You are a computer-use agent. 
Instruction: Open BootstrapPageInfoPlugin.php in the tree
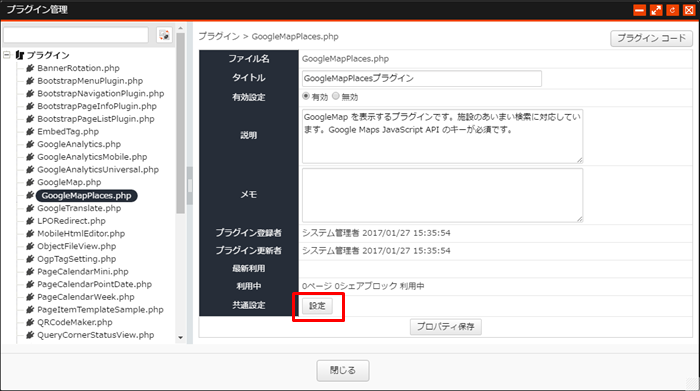(x=97, y=106)
